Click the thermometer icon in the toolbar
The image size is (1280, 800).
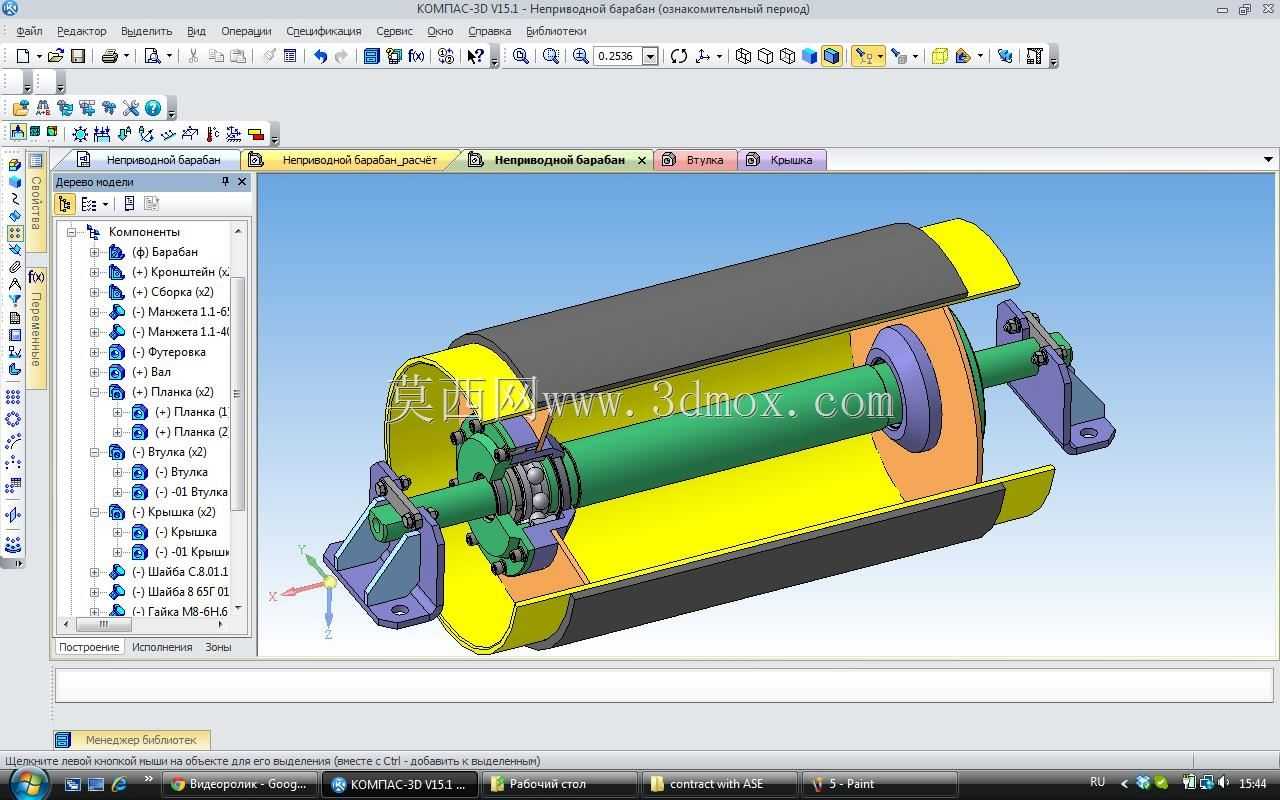click(x=212, y=134)
